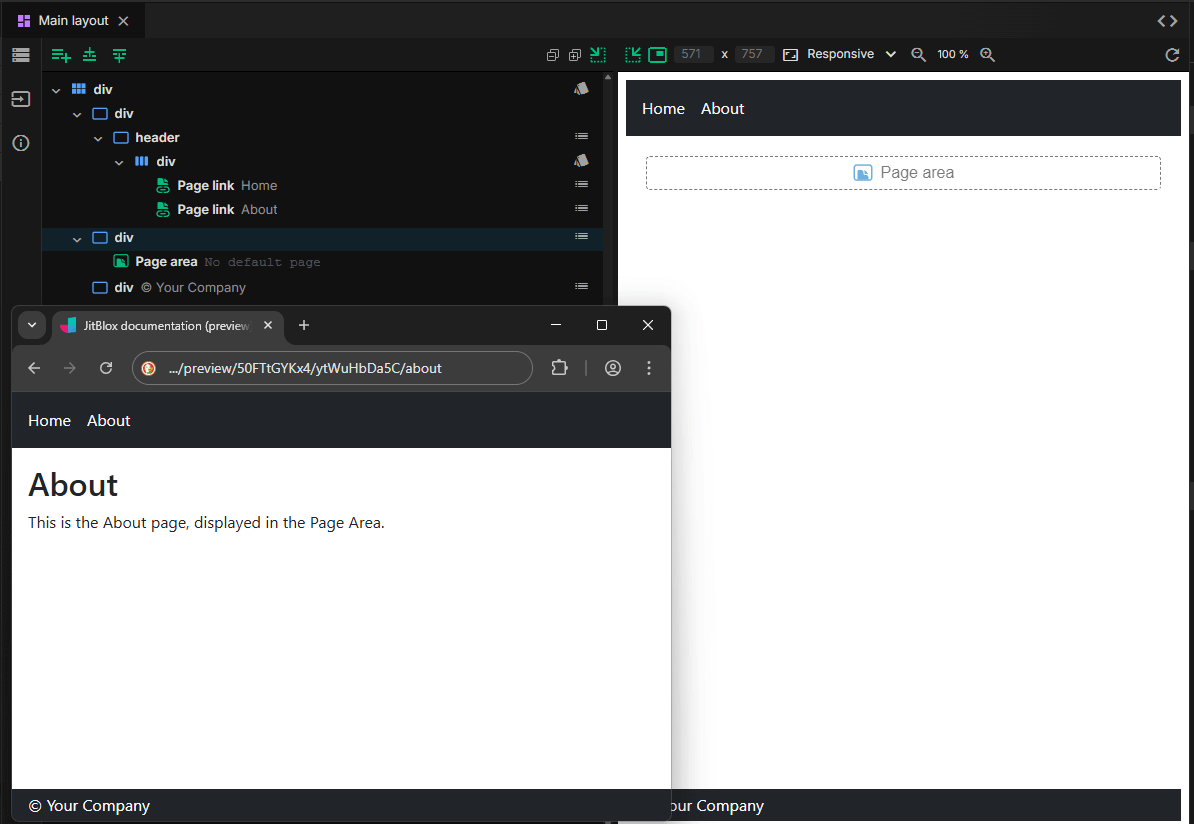1194x824 pixels.
Task: Select the header tree item
Action: coord(146,137)
